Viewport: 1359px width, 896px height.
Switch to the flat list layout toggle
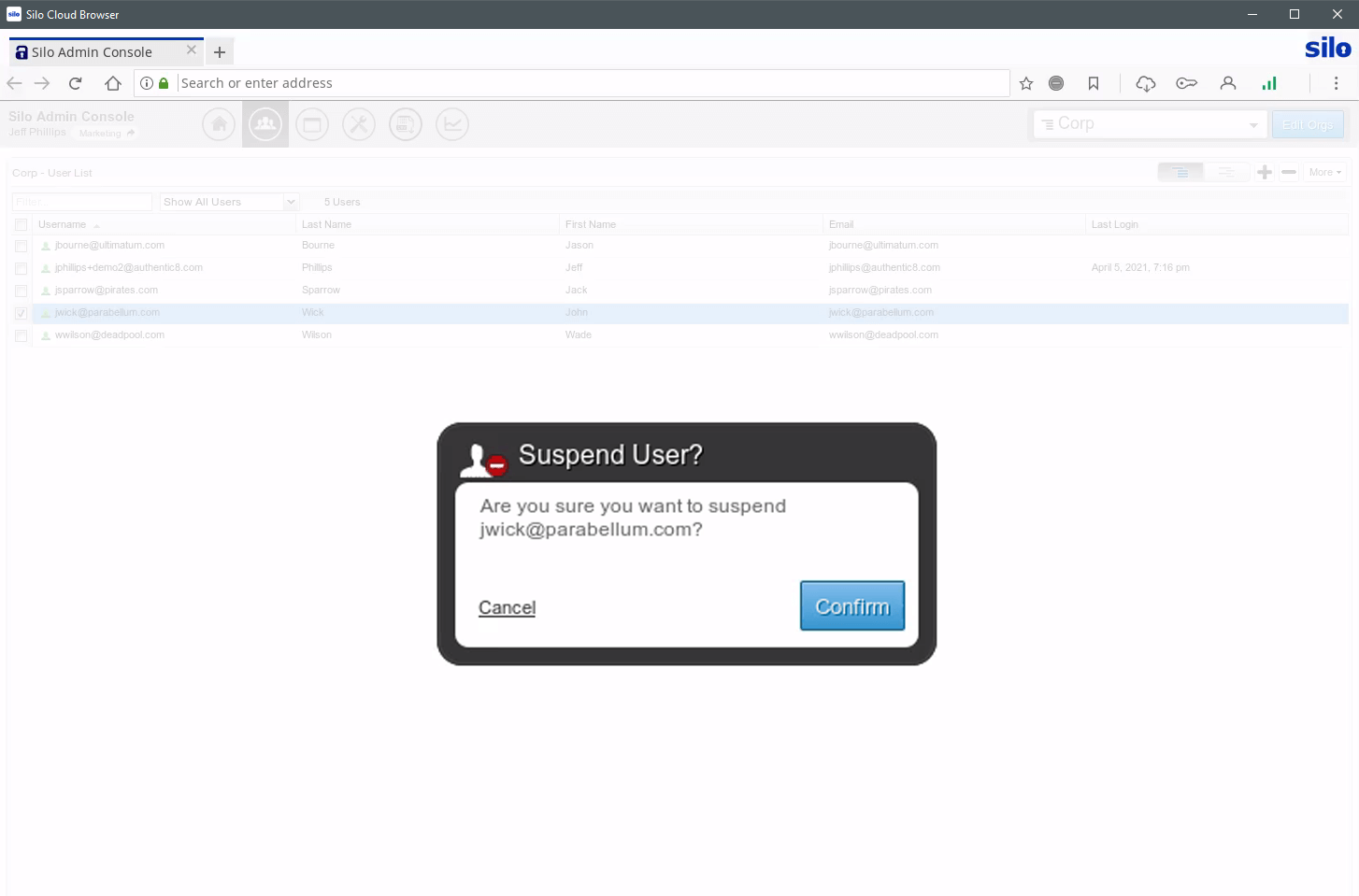click(1226, 172)
